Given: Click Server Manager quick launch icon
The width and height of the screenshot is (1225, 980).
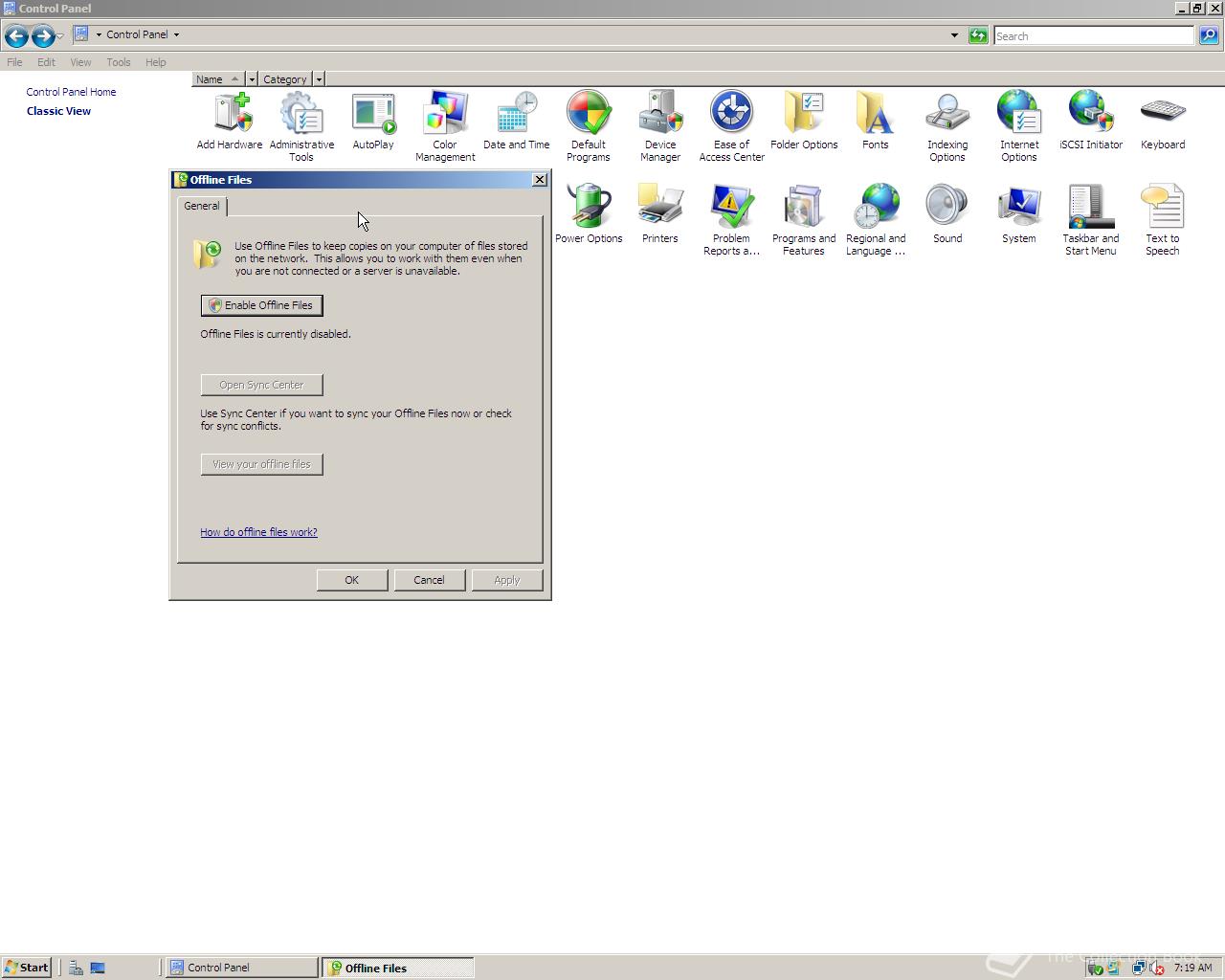Looking at the screenshot, I should point(76,968).
